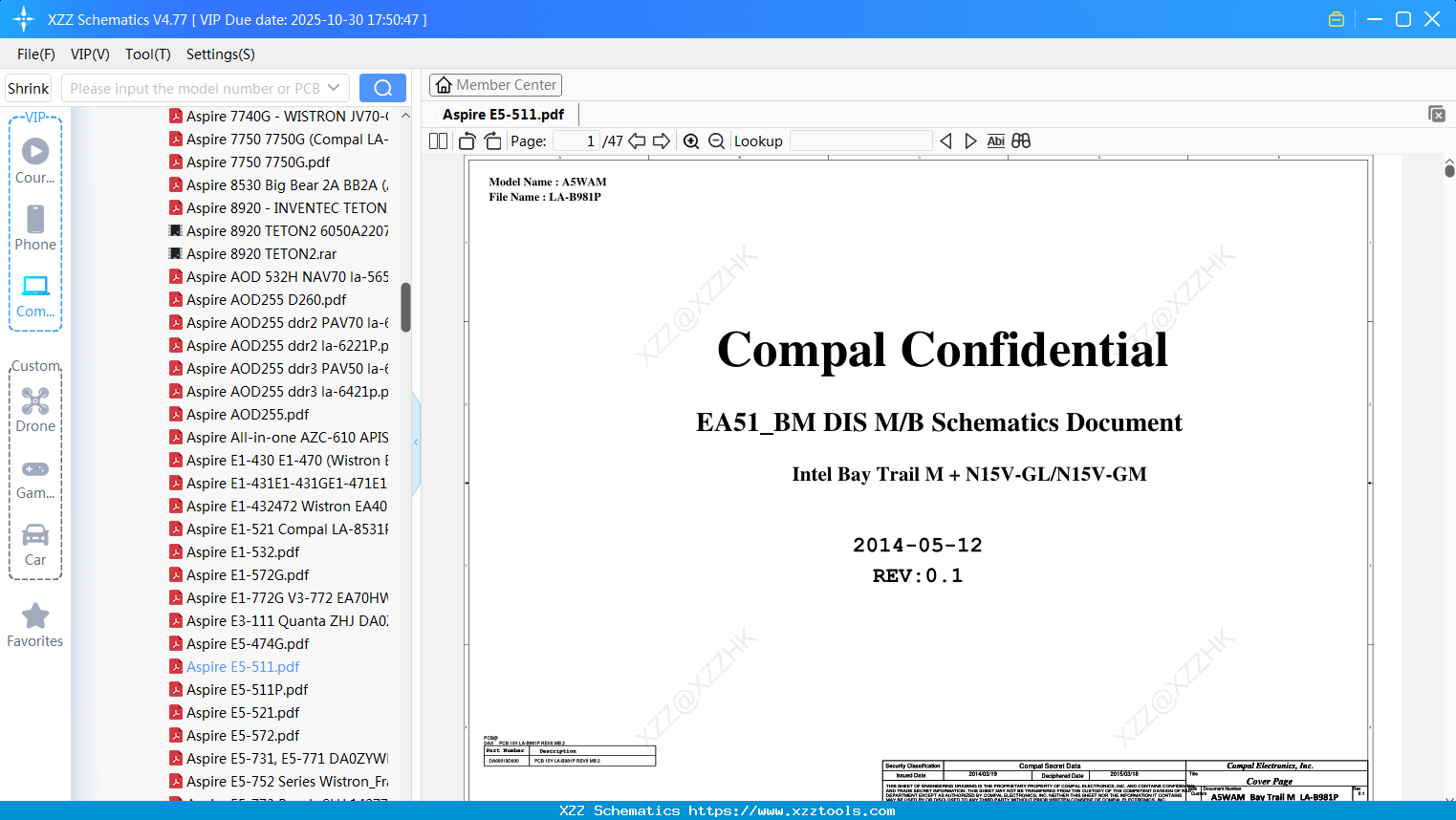The height and width of the screenshot is (820, 1456).
Task: Select the Computer category icon
Action: [35, 295]
